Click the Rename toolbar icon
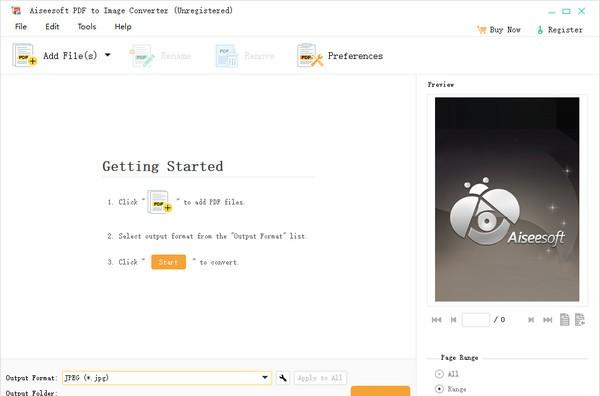Viewport: 600px width, 396px height. tap(142, 56)
